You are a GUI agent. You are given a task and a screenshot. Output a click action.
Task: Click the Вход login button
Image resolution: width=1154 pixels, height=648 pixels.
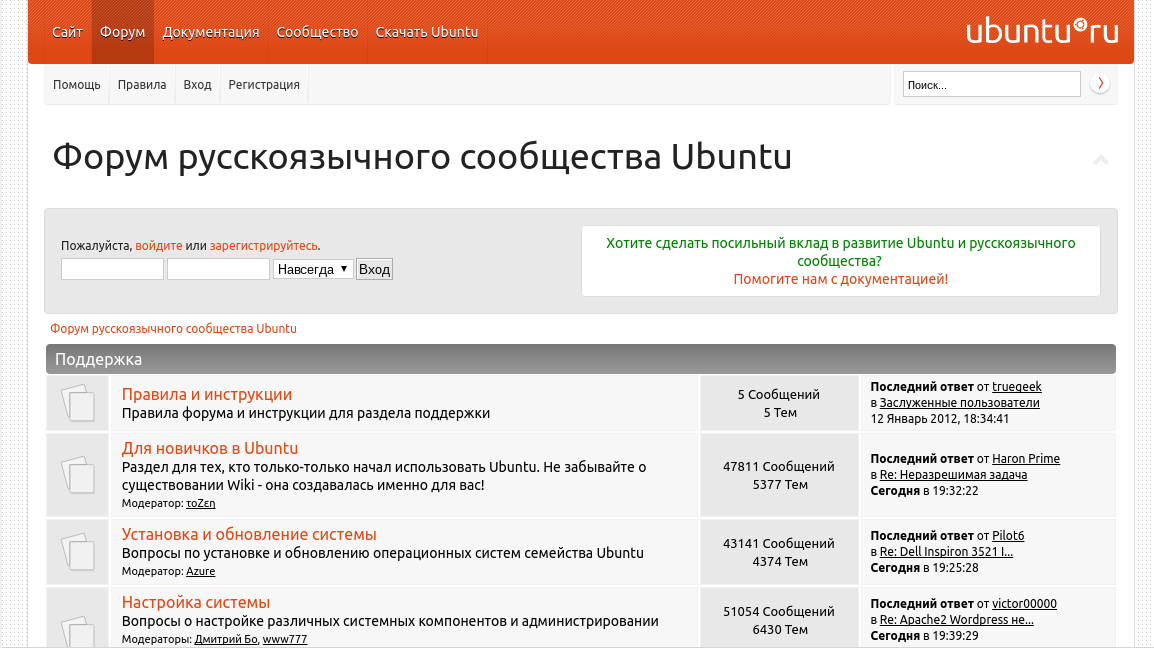(x=374, y=270)
